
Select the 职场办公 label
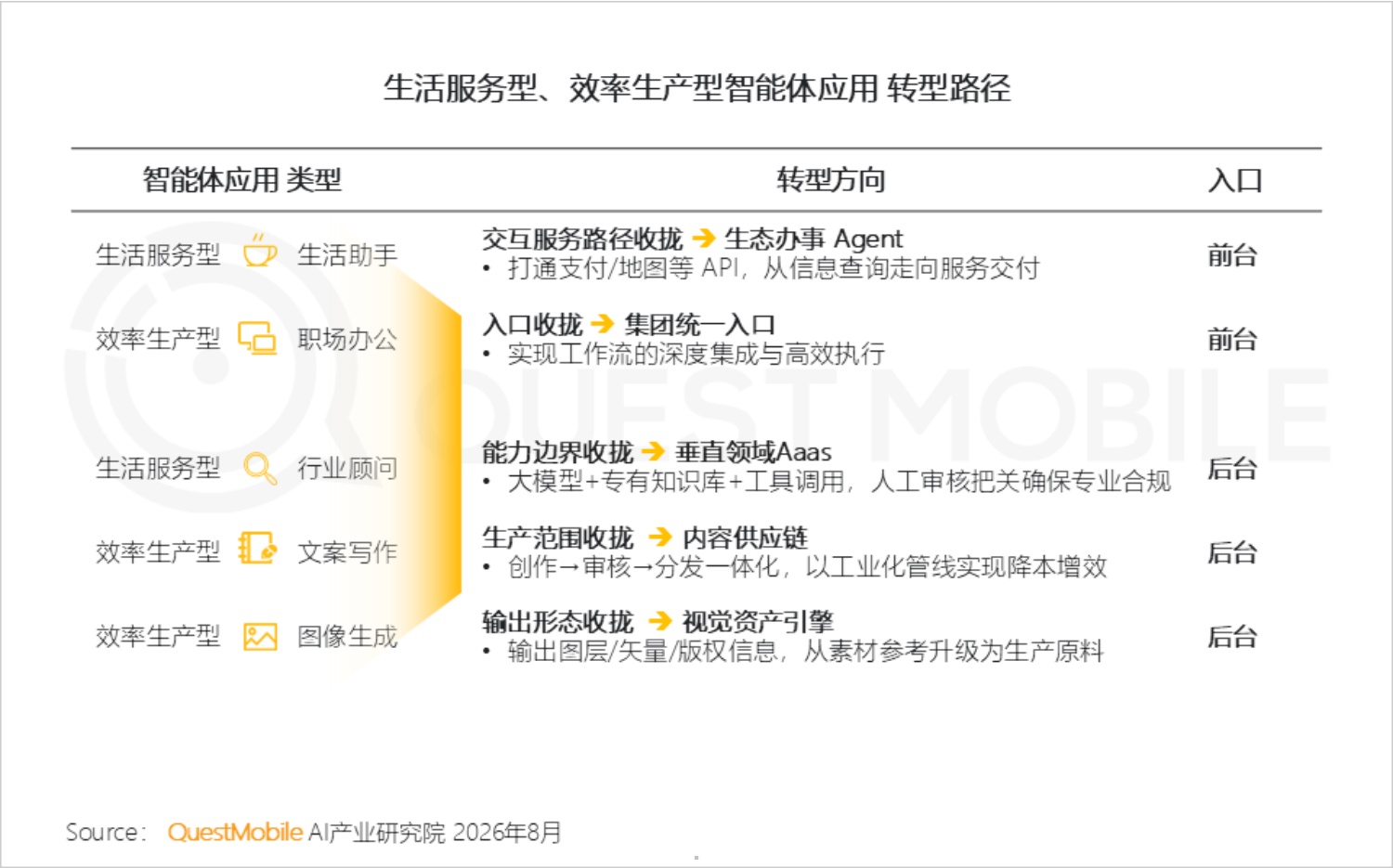347,340
